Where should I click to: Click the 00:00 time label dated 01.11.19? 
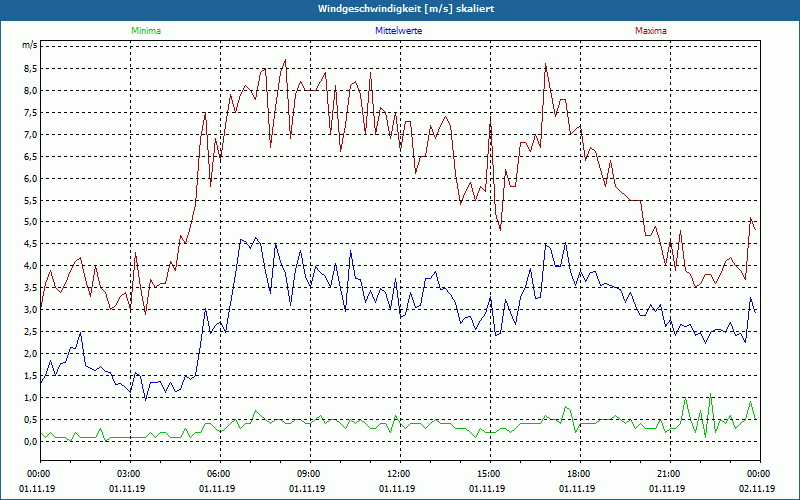click(x=40, y=473)
